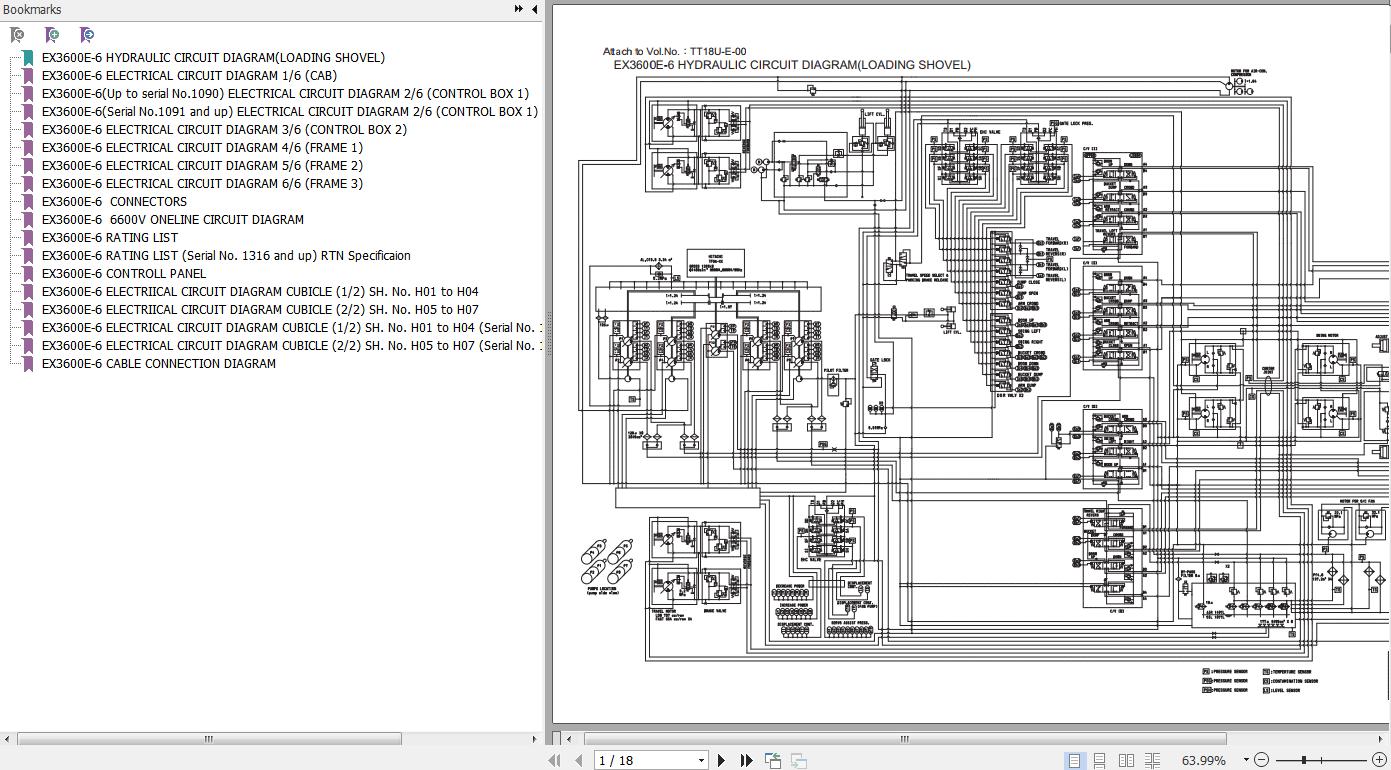Click the bookmarks panel horizontal scrollbar

[209, 739]
